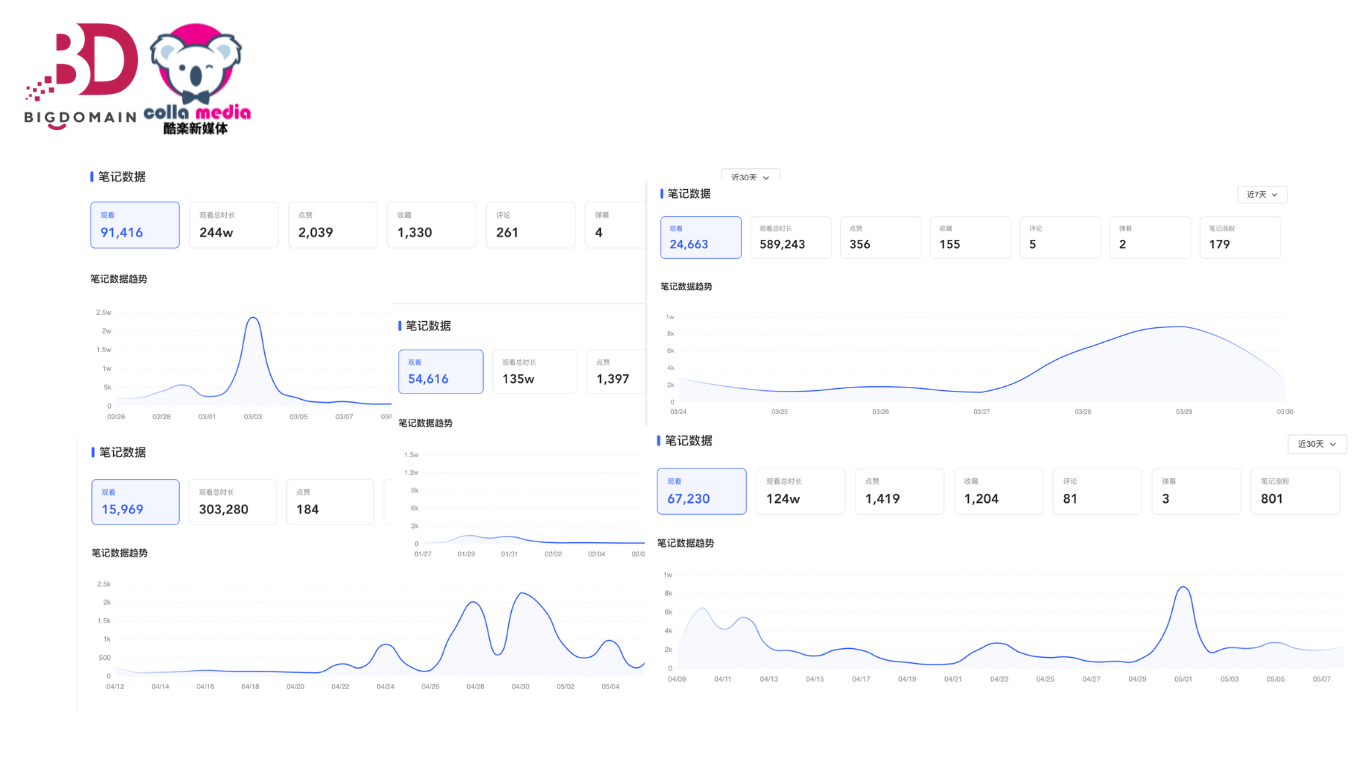Select the 收藏 1,204 stat card

pyautogui.click(x=998, y=492)
